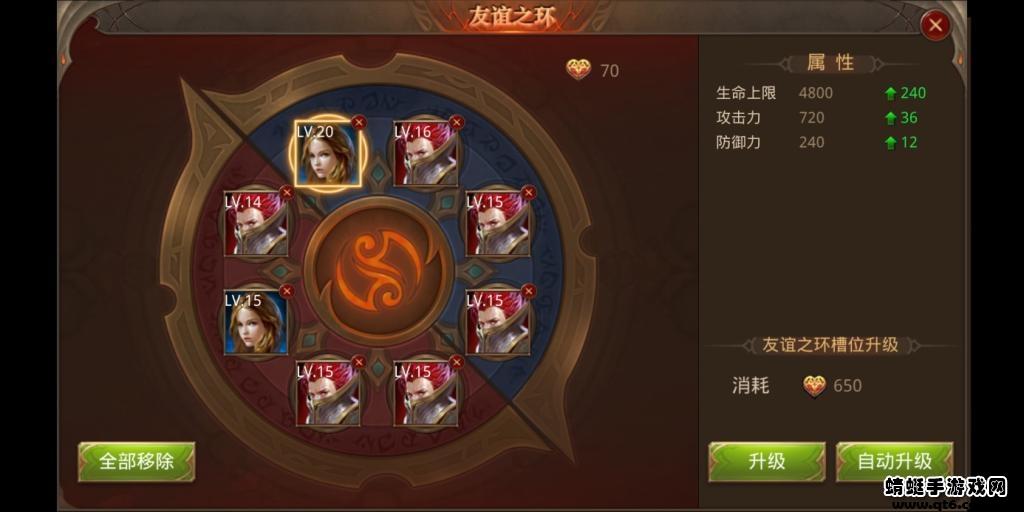Remove the LV.14 hero via red X
1024x512 pixels.
pyautogui.click(x=286, y=193)
